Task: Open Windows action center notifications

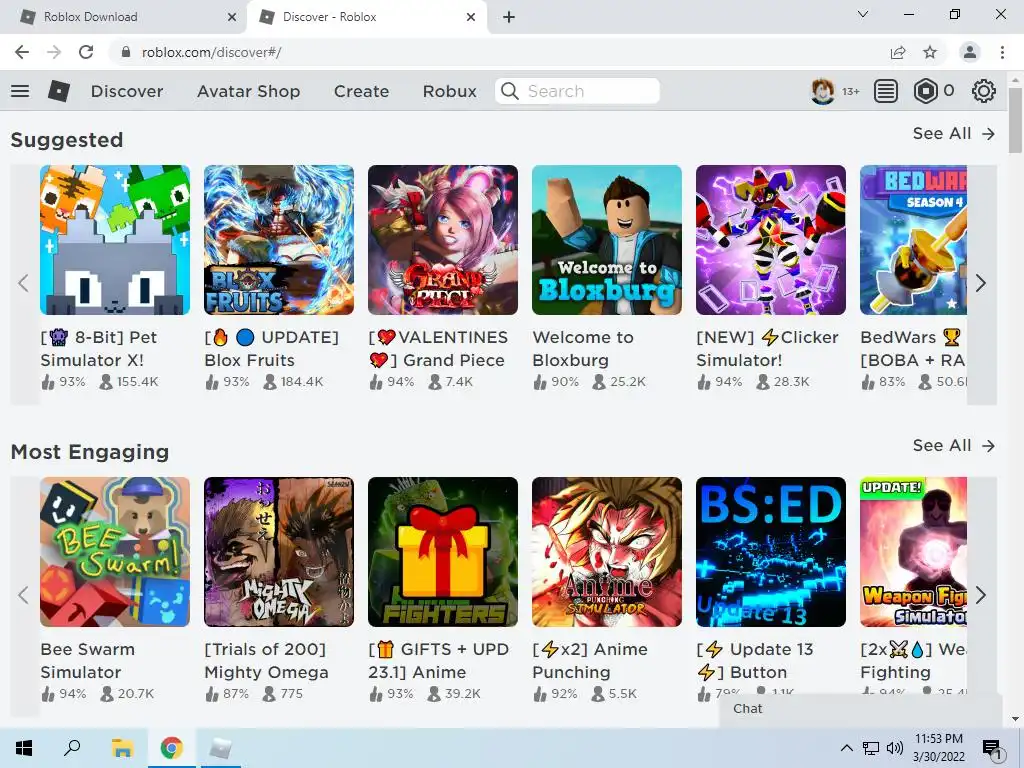Action: coord(992,748)
